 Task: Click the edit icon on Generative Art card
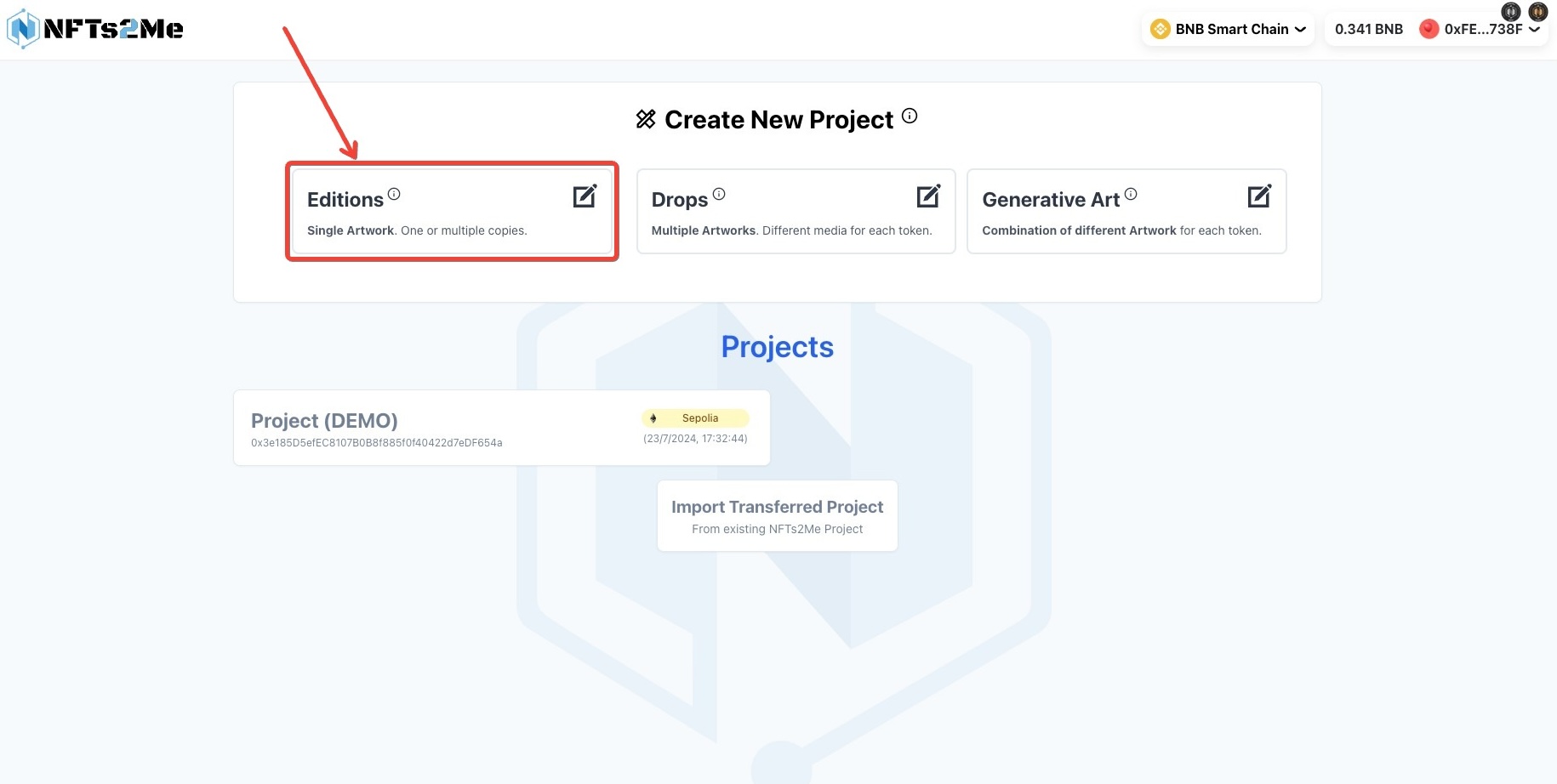click(1259, 196)
